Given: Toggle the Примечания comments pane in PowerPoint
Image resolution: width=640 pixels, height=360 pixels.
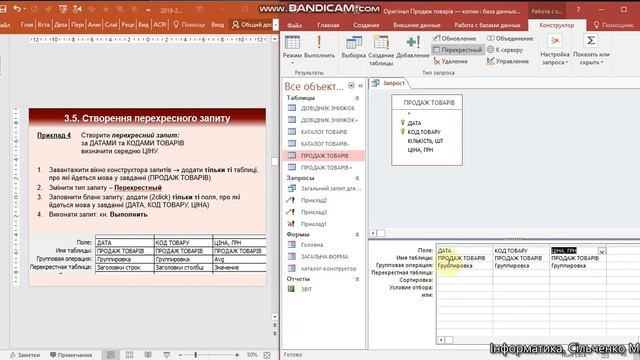Looking at the screenshot, I should point(71,355).
